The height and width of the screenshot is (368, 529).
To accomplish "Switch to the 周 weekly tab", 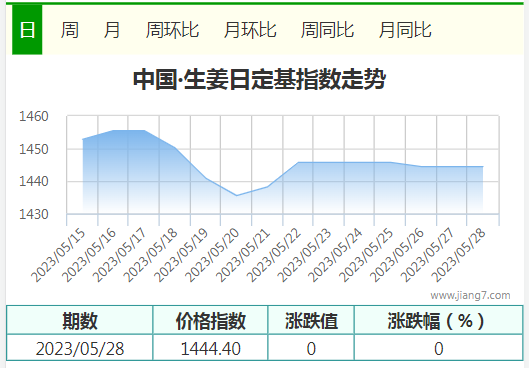I will click(70, 30).
